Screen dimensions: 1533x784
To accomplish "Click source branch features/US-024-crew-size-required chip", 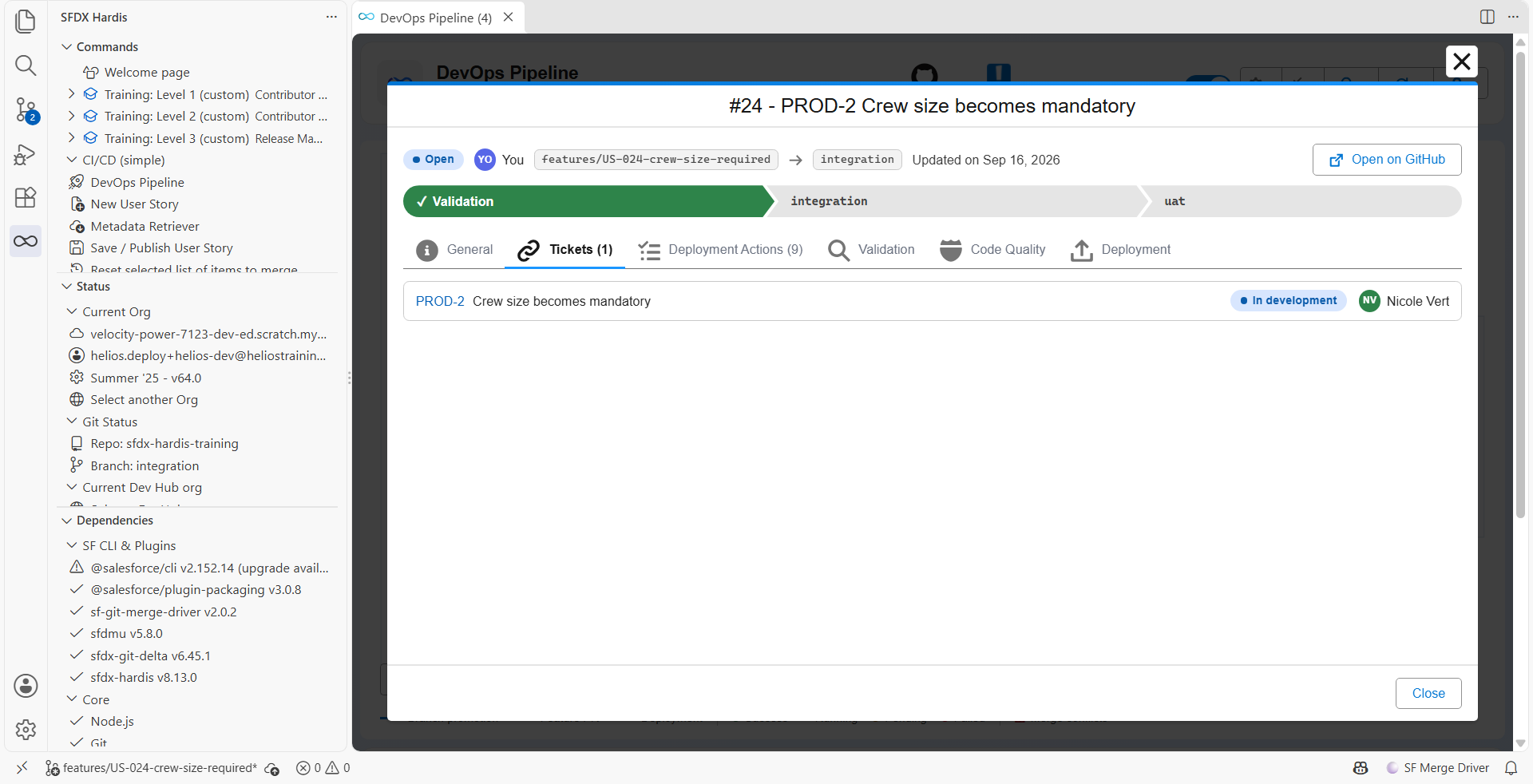I will pos(656,160).
